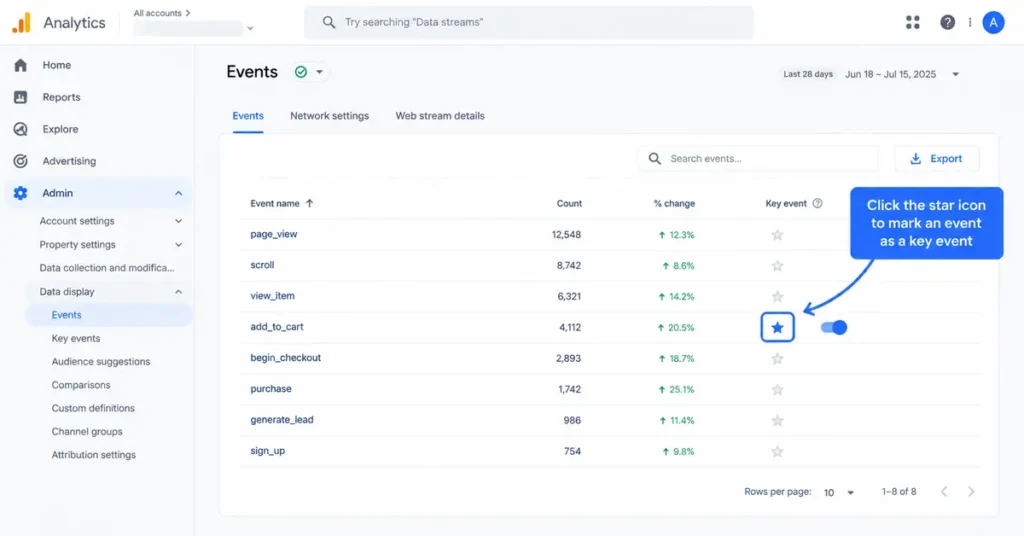
Task: Collapse the Admin section chevron
Action: pos(178,193)
